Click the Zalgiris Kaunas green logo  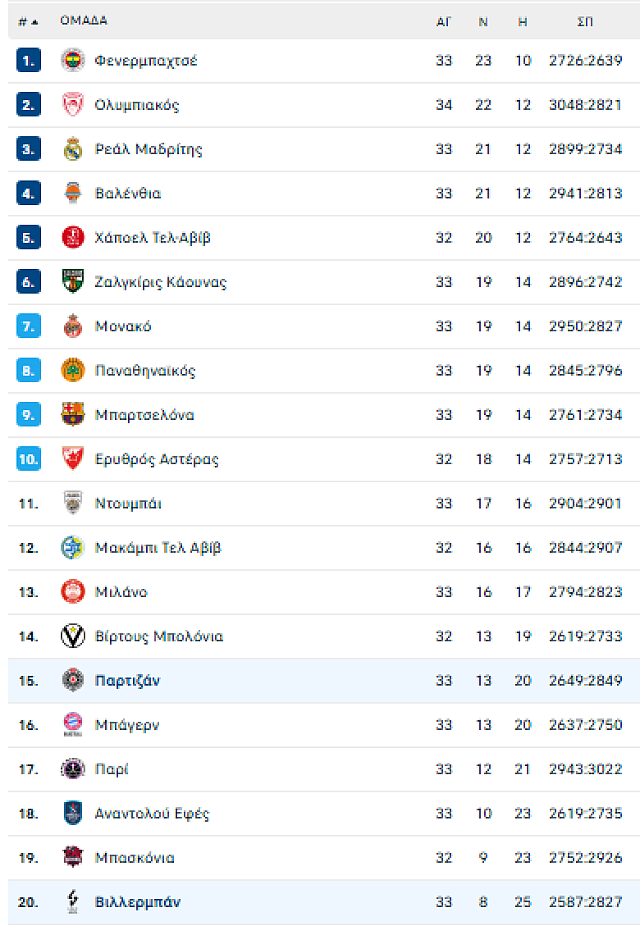click(73, 282)
